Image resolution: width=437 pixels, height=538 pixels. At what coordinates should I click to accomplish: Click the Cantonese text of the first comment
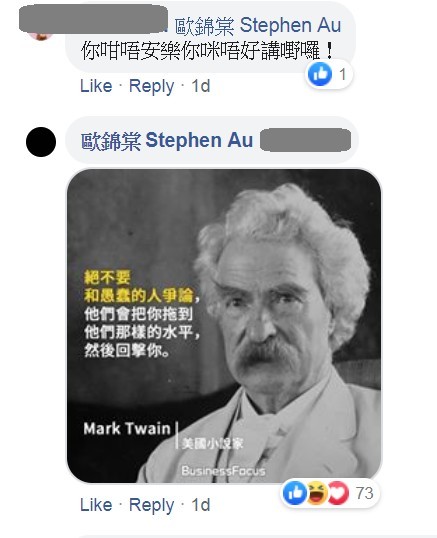[207, 51]
